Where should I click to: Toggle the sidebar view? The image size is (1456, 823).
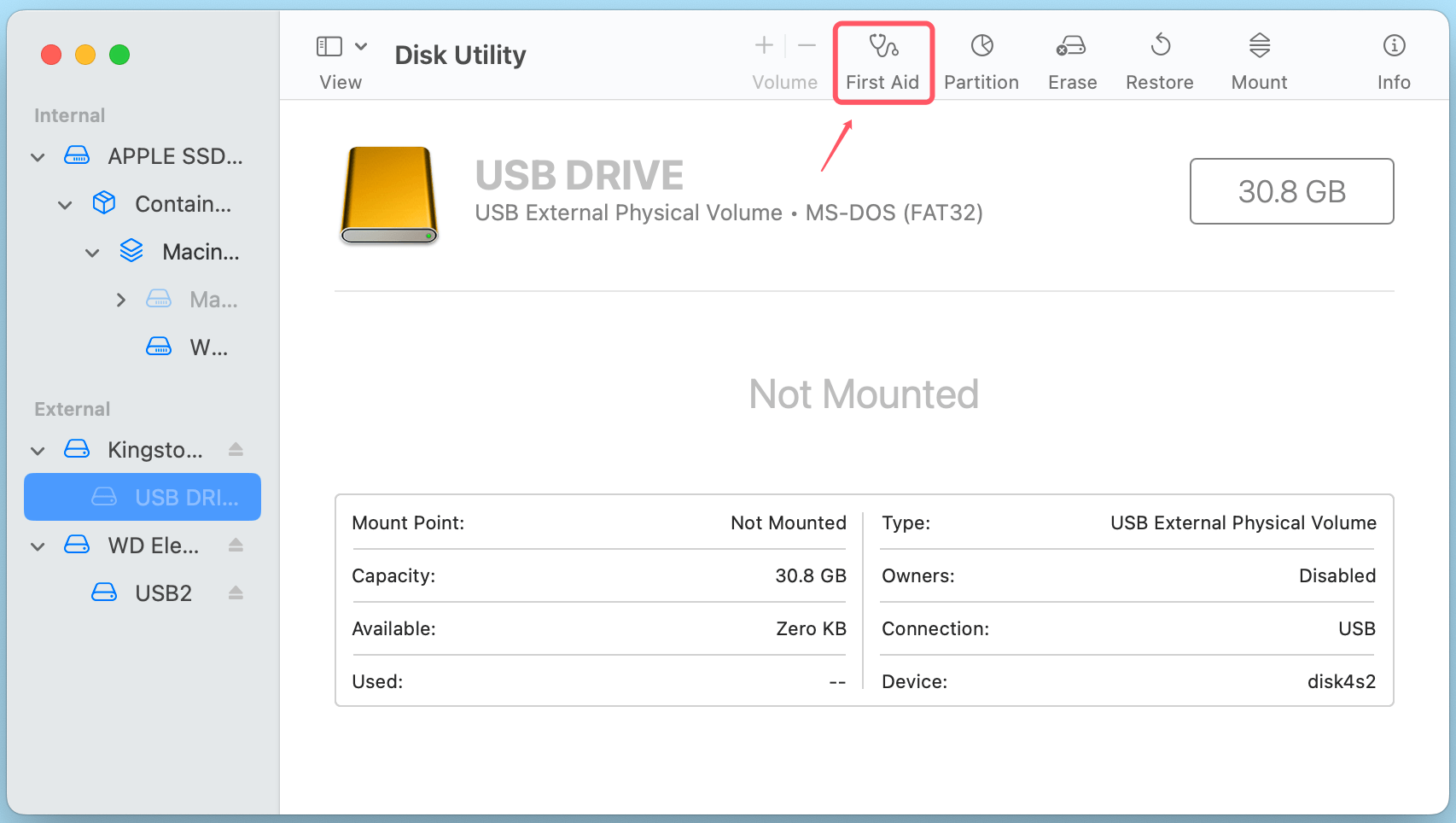(x=329, y=46)
